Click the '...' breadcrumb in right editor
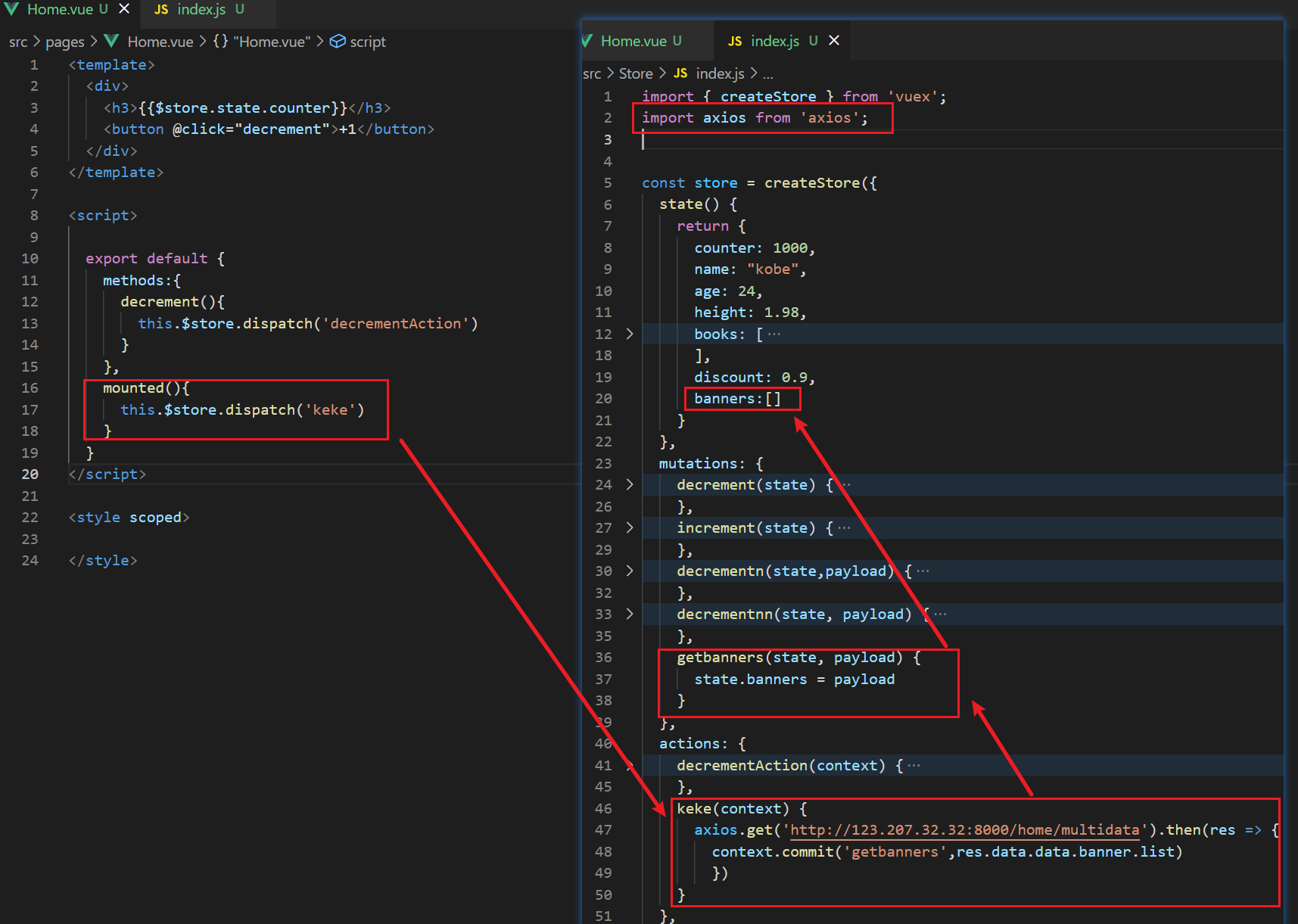The height and width of the screenshot is (924, 1298). [768, 74]
